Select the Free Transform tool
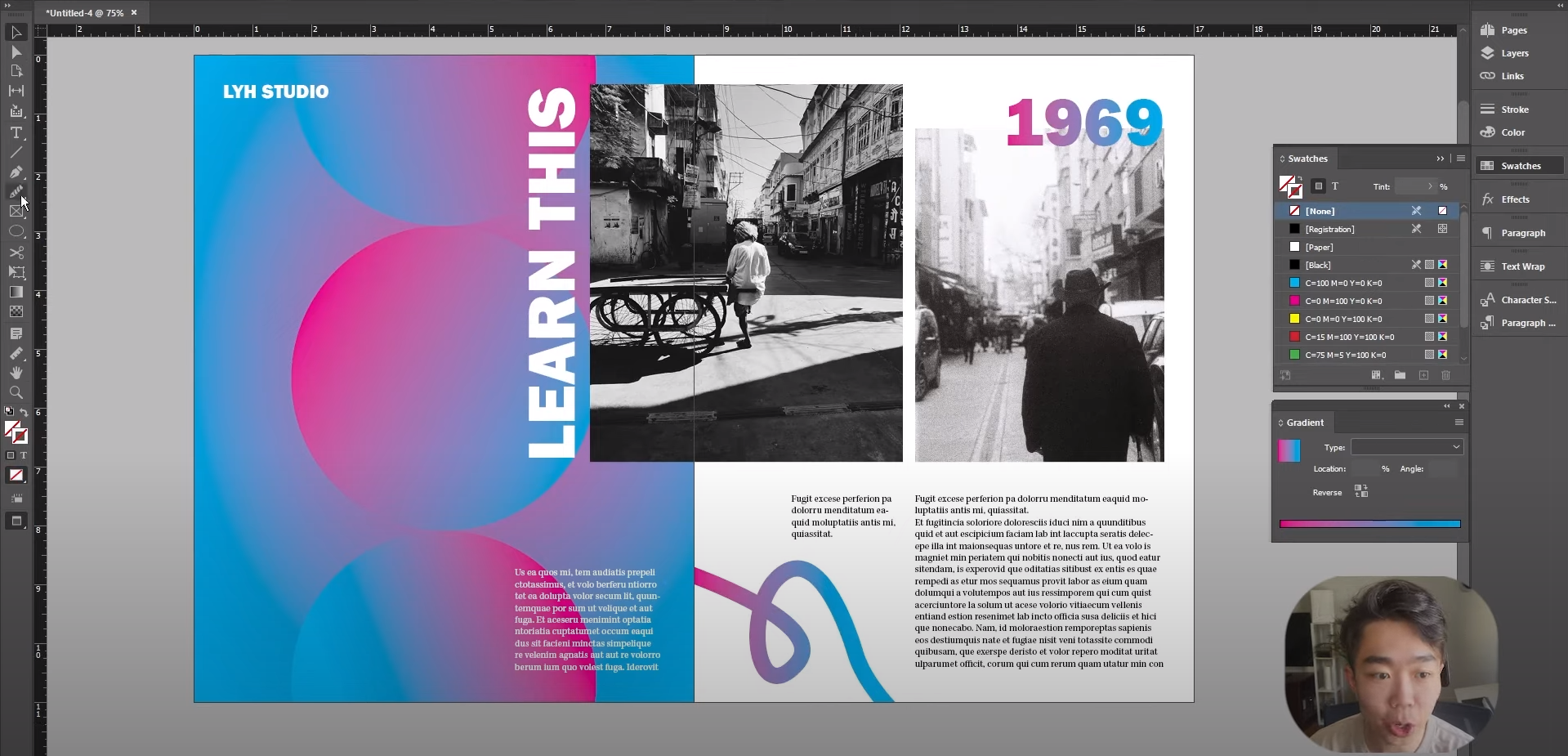 (16, 272)
